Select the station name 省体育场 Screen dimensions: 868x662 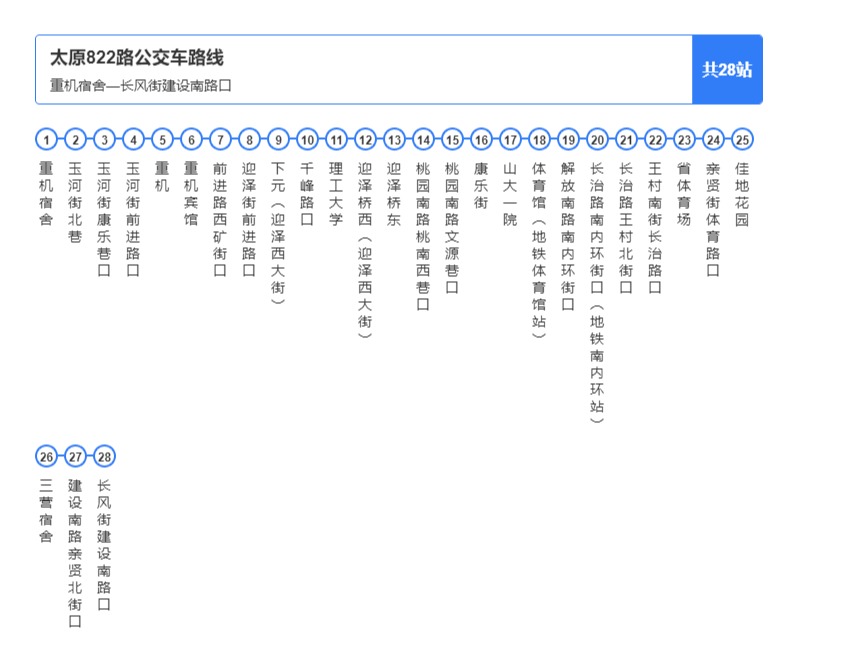click(x=684, y=193)
